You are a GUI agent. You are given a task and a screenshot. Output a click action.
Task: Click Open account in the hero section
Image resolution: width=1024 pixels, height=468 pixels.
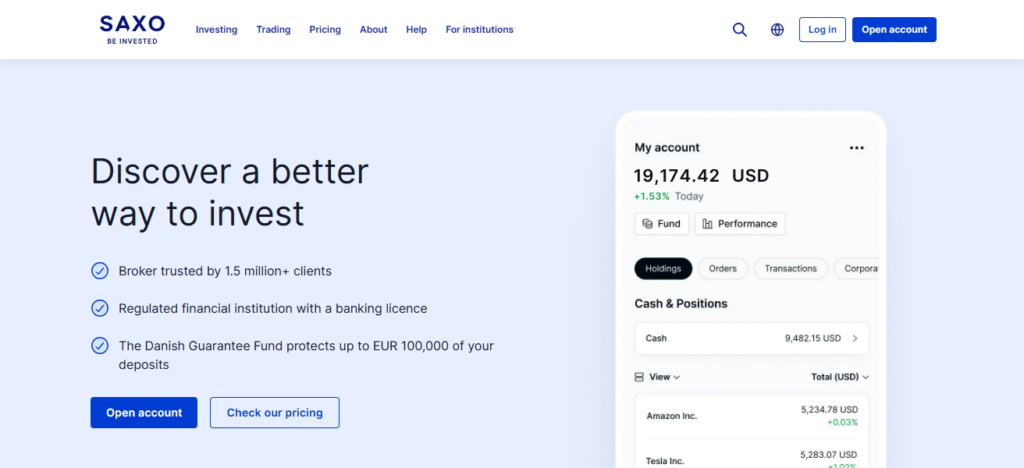144,413
